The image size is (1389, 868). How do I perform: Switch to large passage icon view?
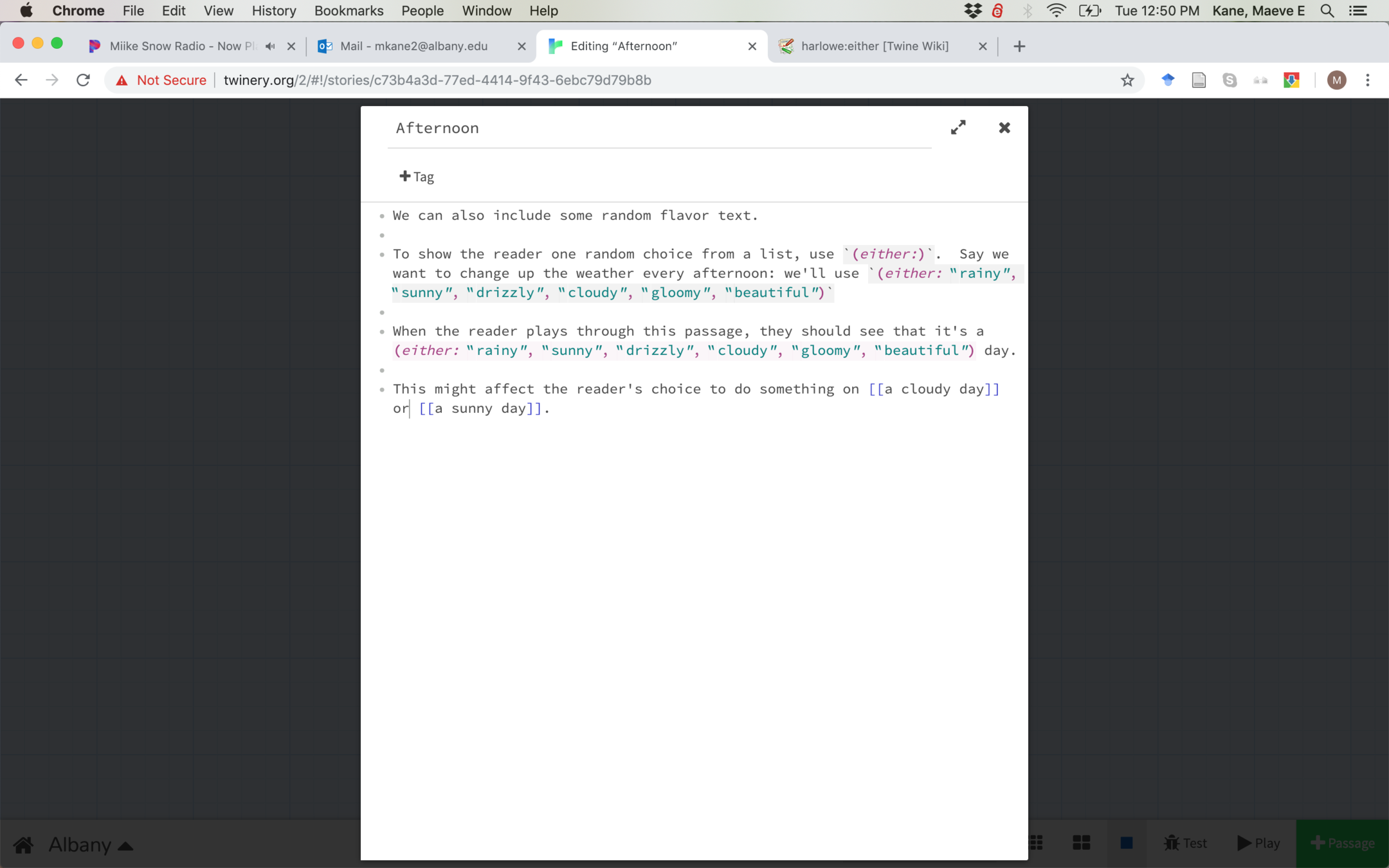[x=1082, y=843]
